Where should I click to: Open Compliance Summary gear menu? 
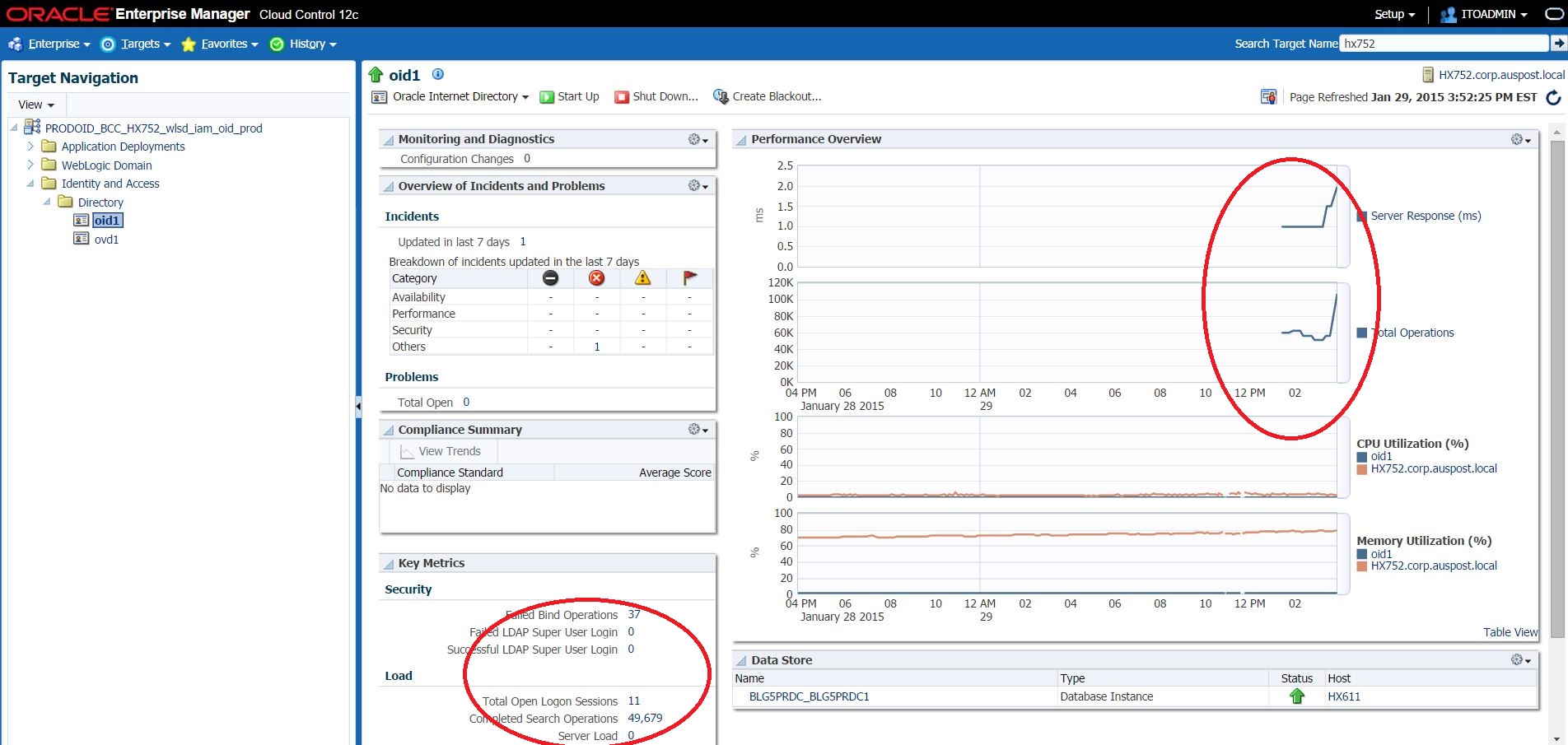(x=698, y=430)
